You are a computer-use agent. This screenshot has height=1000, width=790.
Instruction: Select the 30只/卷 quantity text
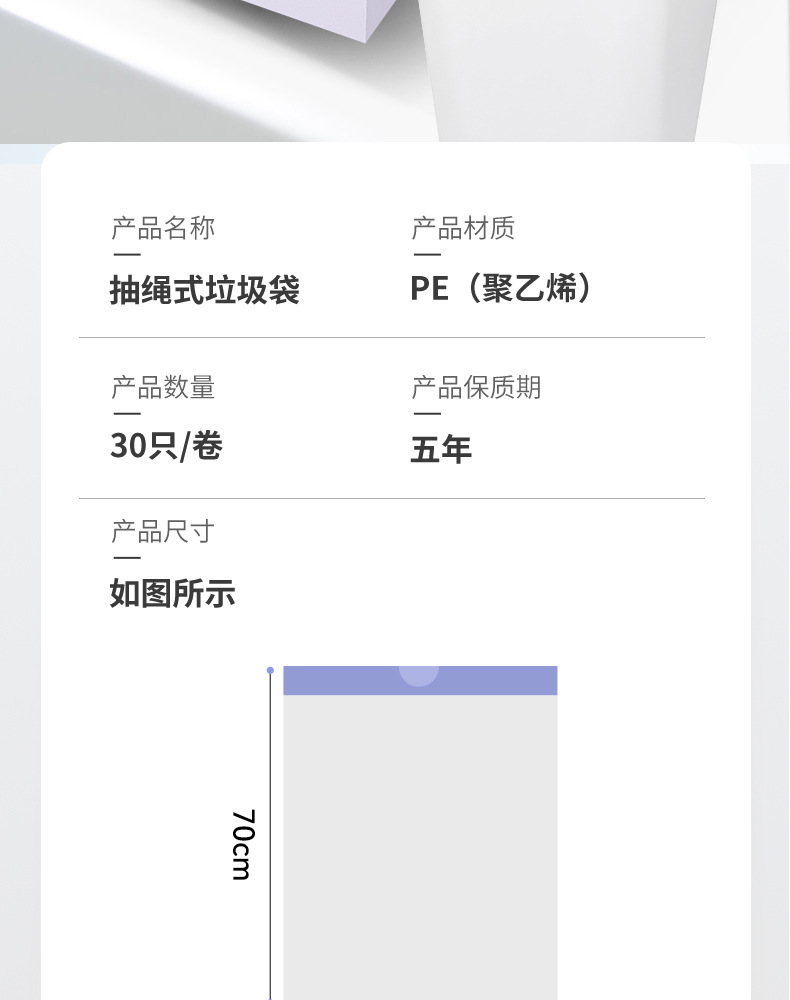[x=166, y=446]
